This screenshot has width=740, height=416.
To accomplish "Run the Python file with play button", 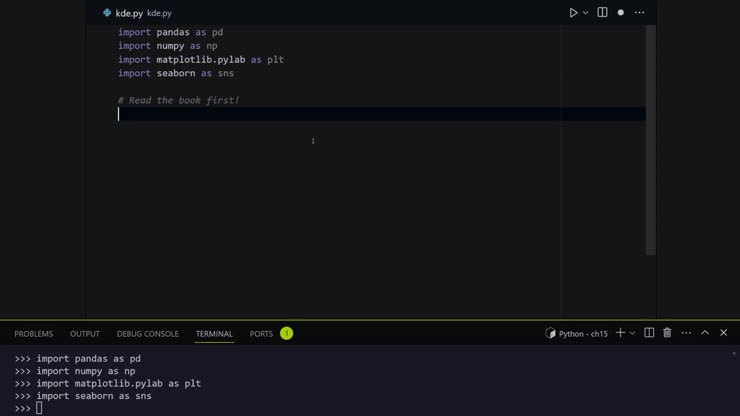I will (573, 13).
